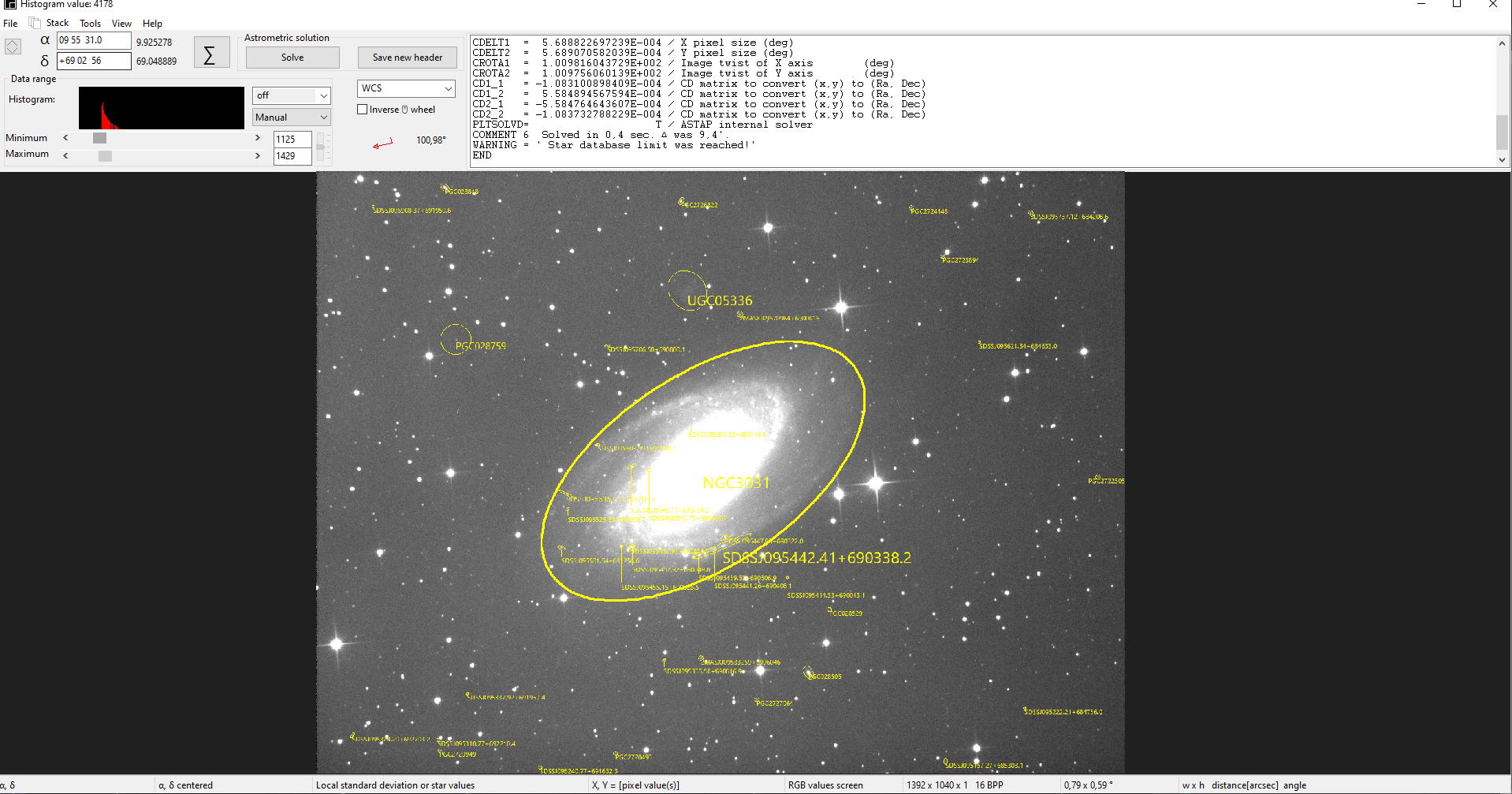Click the up/down spinner beside alpha

13,47
